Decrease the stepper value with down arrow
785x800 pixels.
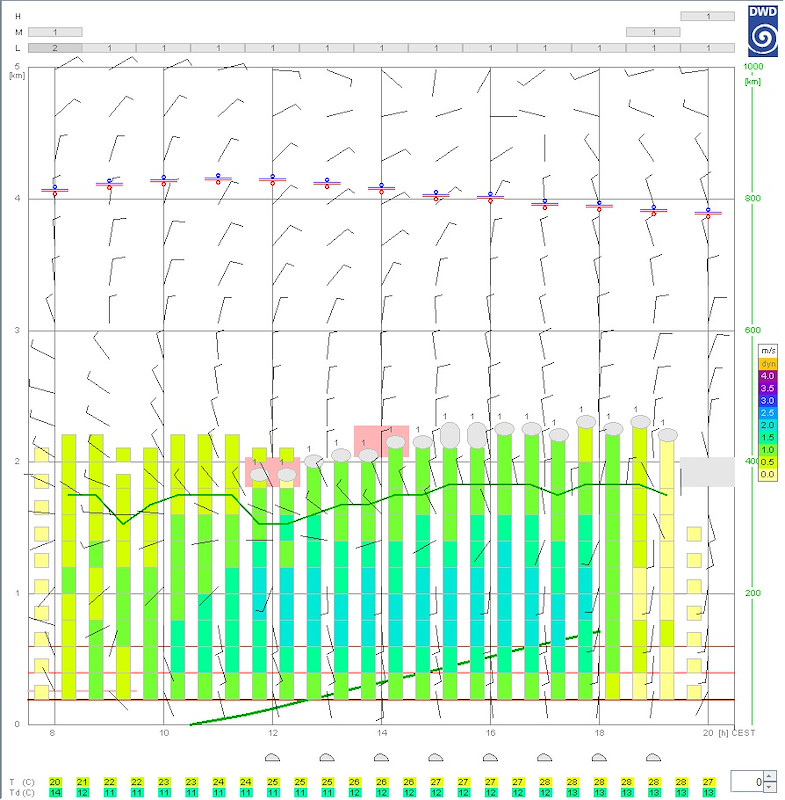[x=770, y=787]
